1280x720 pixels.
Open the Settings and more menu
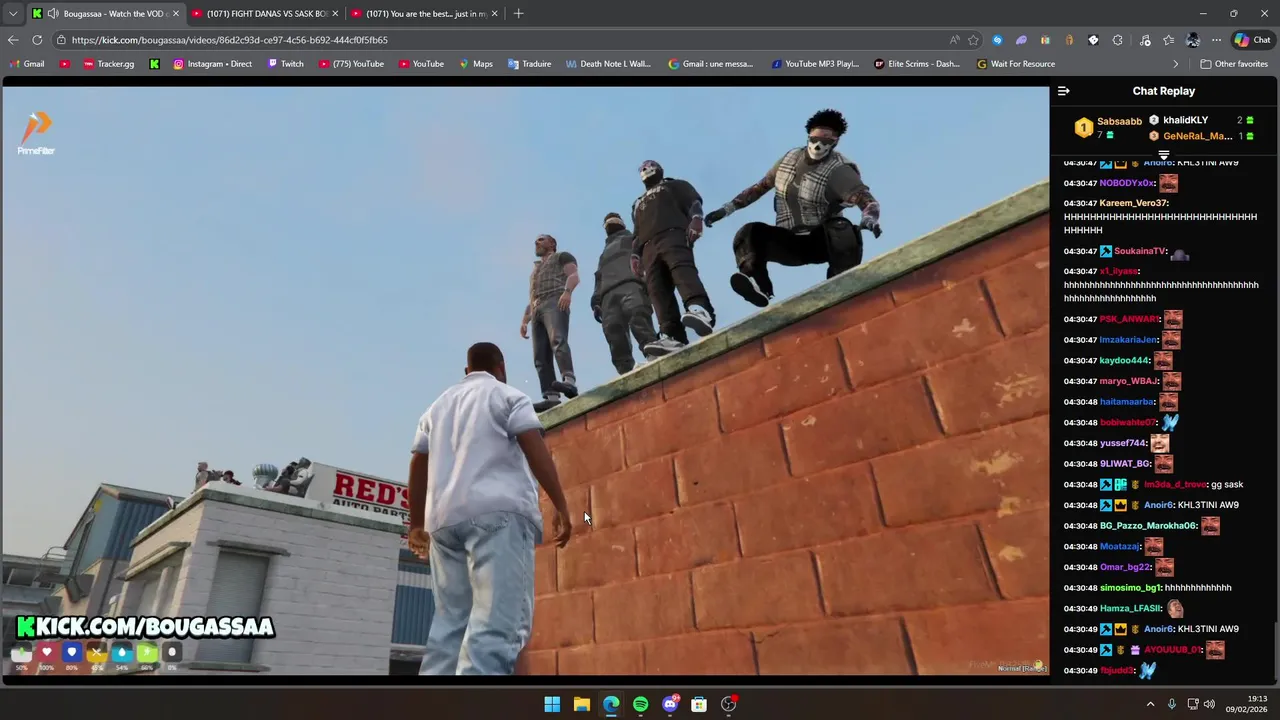pos(1216,40)
